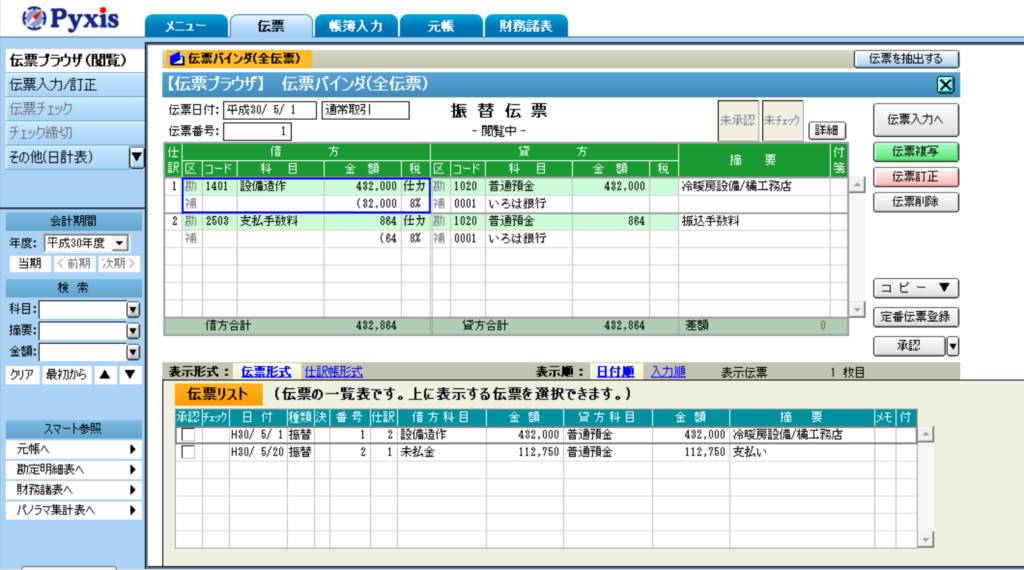Open 勘定明細表へ smart reference arrow
The height and width of the screenshot is (570, 1024).
point(132,469)
